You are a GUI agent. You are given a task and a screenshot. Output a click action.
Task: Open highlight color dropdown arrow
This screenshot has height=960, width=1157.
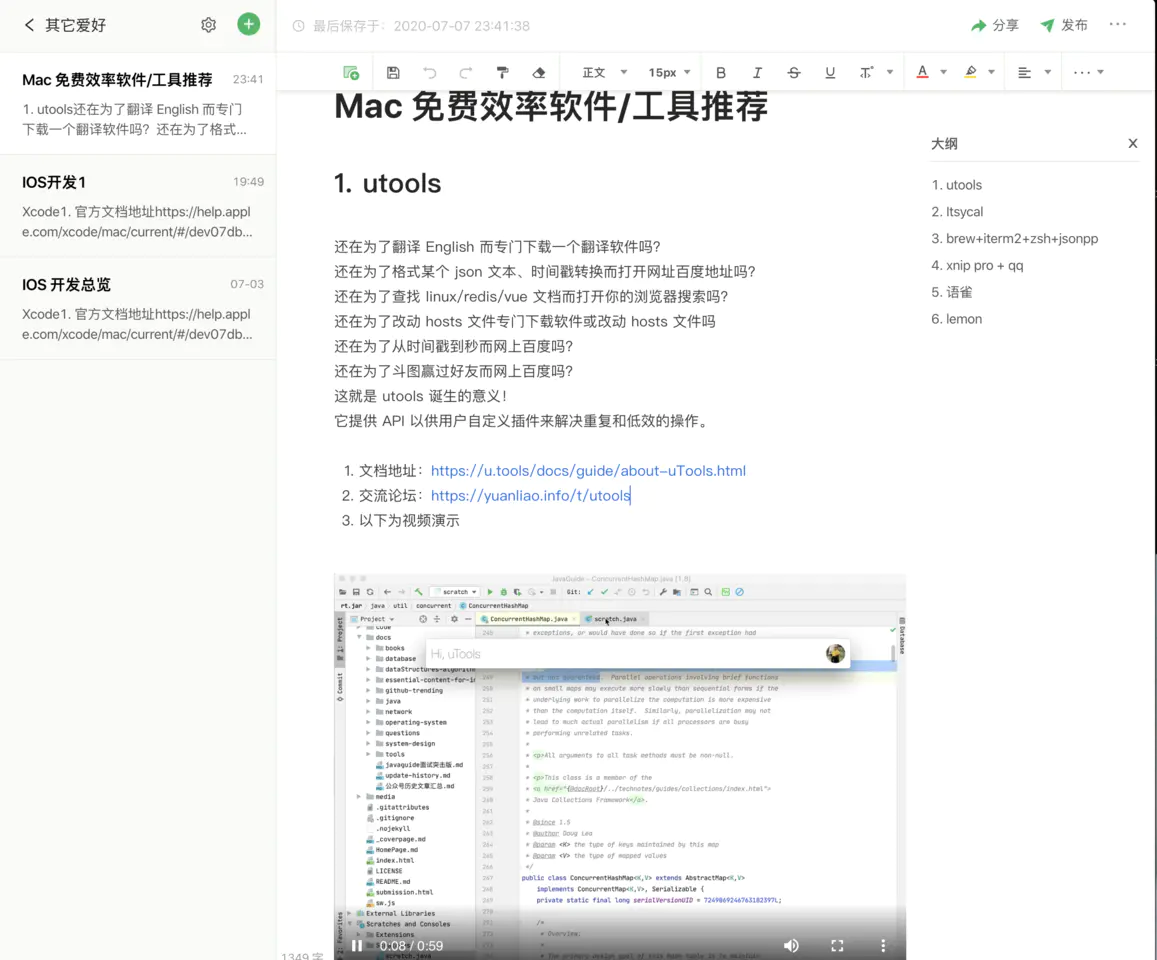coord(992,72)
